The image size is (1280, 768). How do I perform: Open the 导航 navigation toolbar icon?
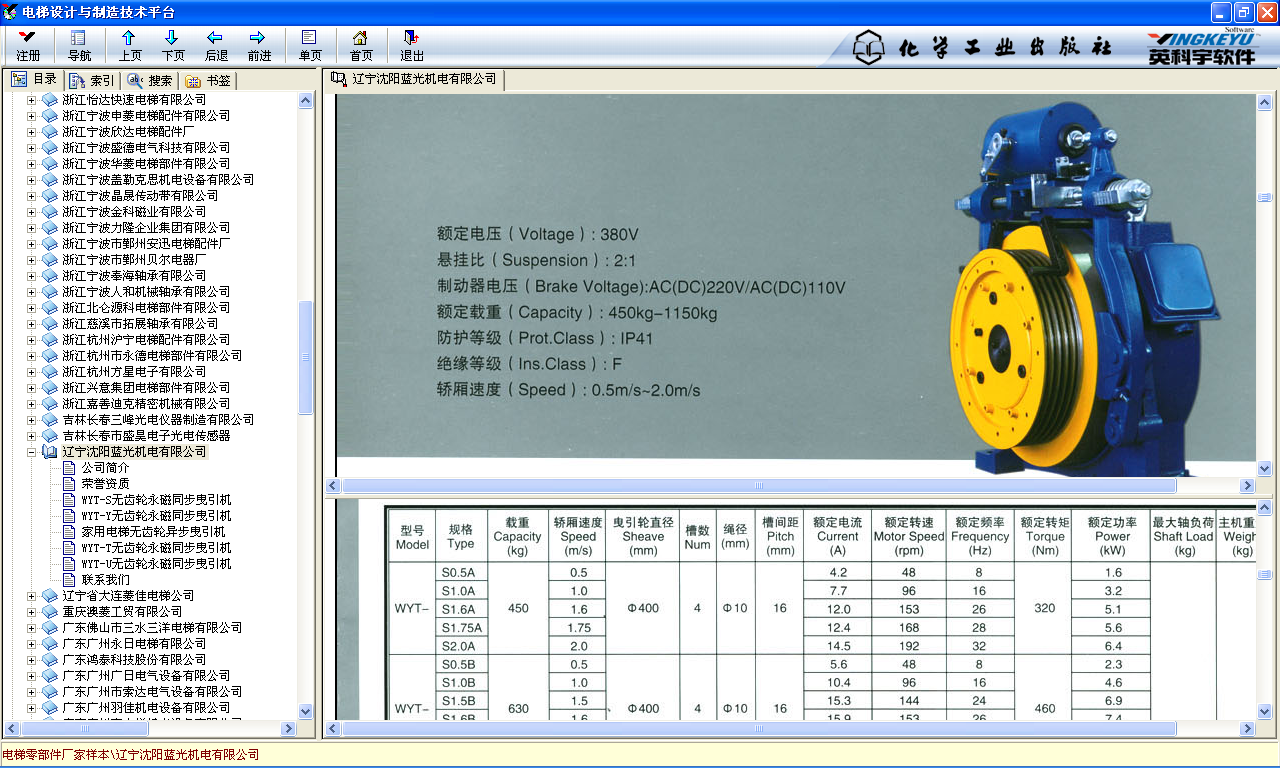pos(79,45)
